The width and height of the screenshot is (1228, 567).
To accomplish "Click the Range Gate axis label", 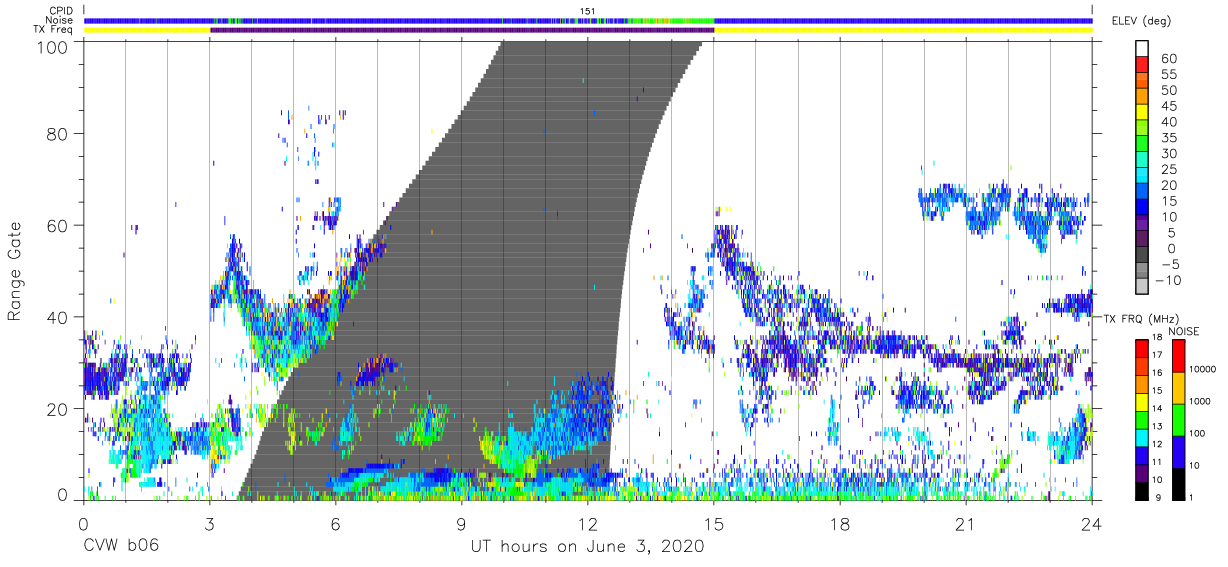I will [x=16, y=270].
